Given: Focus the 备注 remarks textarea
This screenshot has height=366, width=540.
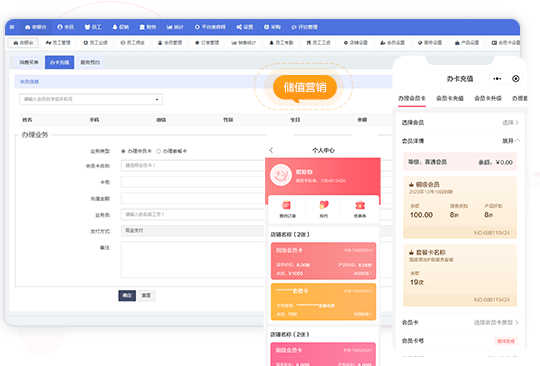Looking at the screenshot, I should pos(193,260).
